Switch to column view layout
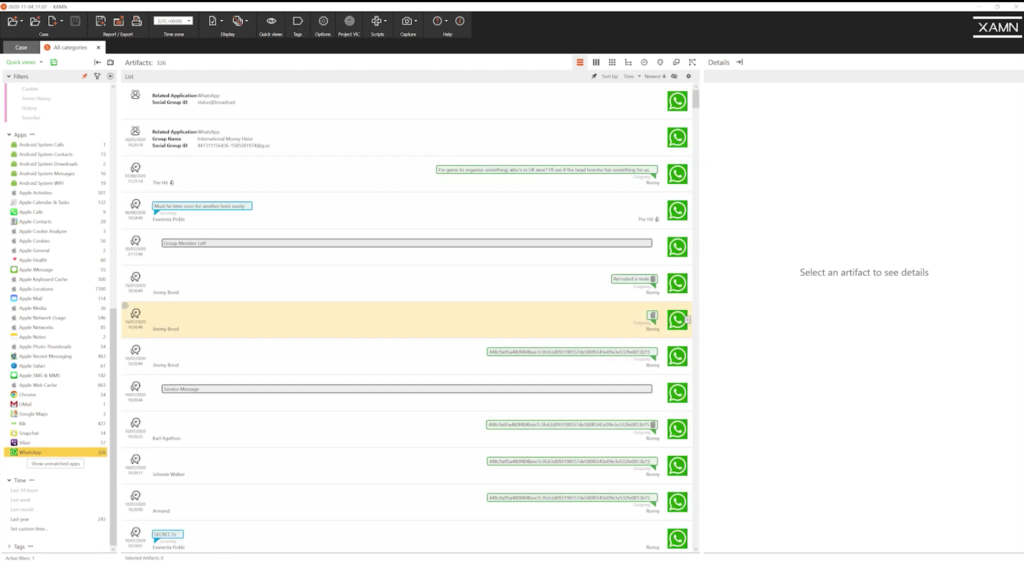1024x561 pixels. [596, 63]
